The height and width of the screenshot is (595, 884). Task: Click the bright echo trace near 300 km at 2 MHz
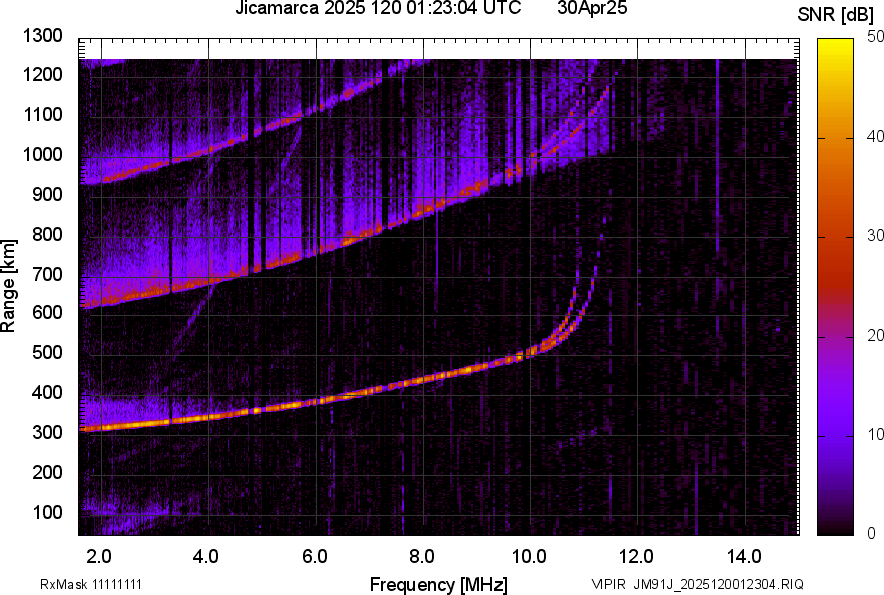(101, 427)
